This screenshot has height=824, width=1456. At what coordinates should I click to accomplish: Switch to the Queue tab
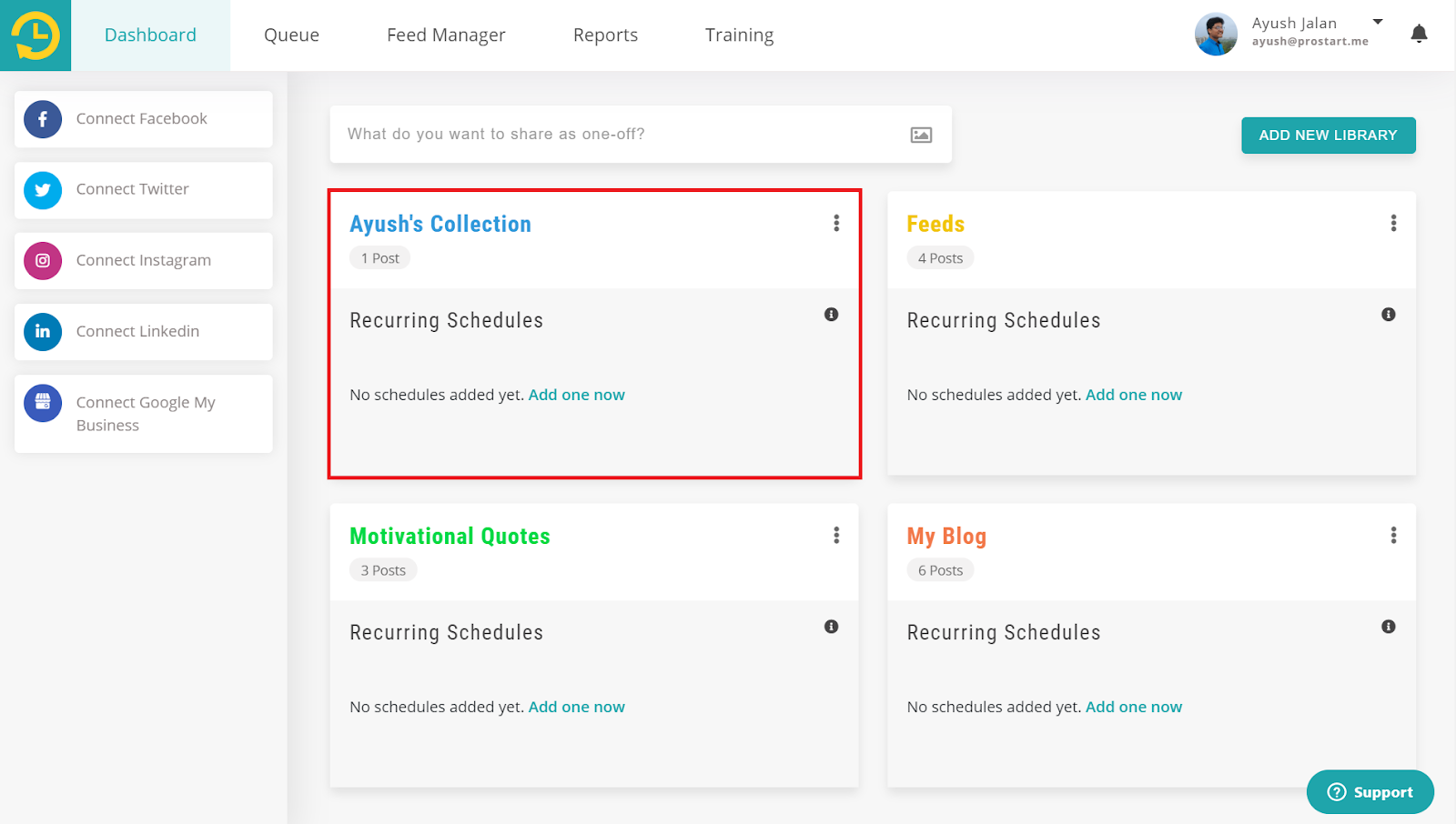(x=291, y=35)
